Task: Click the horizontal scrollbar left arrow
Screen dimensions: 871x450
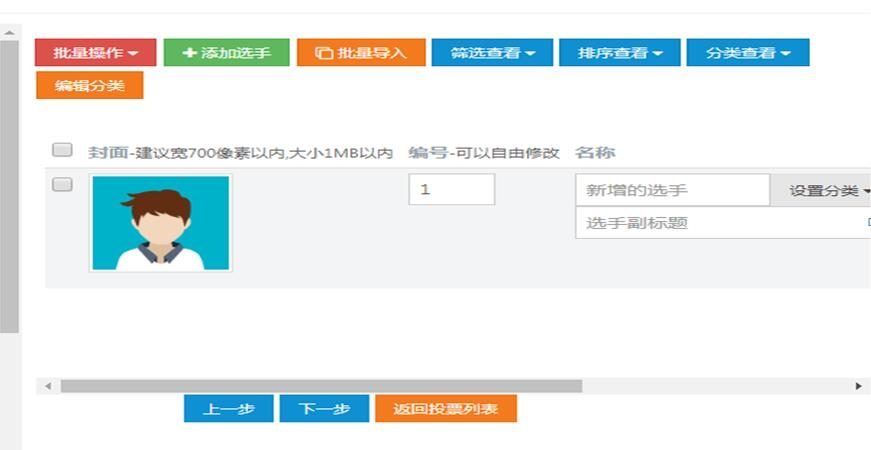Action: (48, 386)
